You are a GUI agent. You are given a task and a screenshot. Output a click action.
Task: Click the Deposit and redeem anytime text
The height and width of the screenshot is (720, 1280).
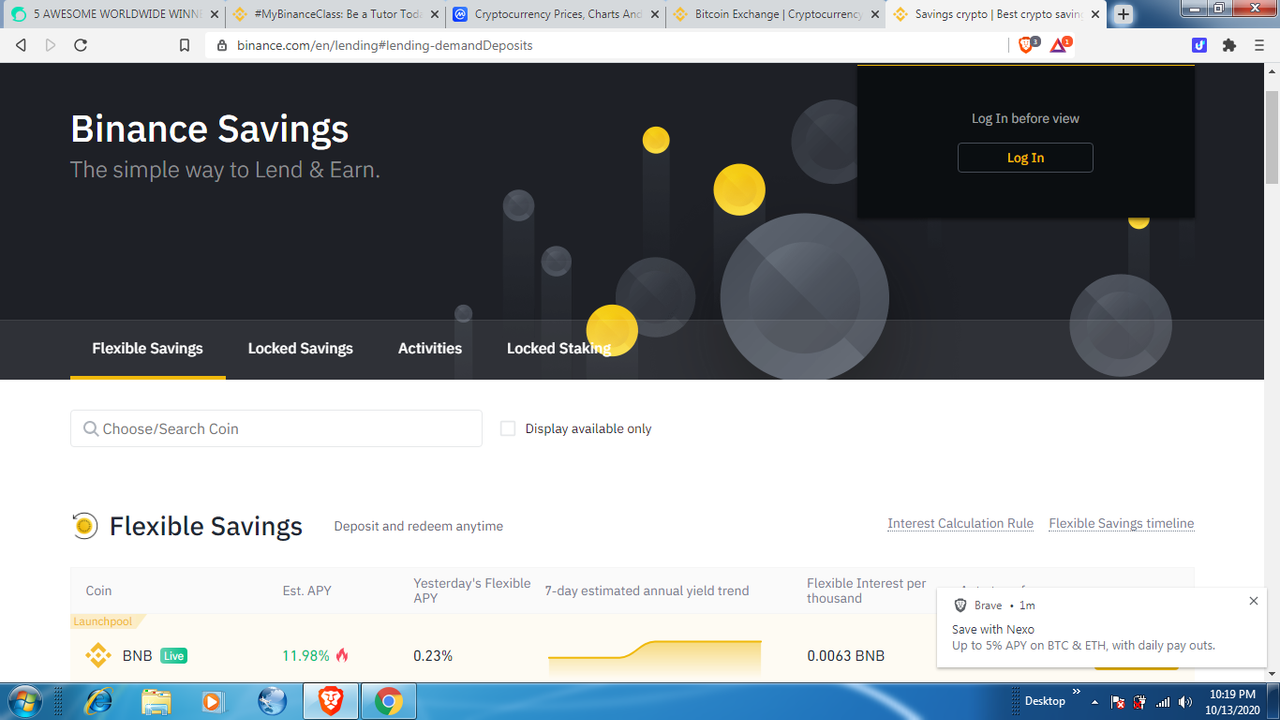click(419, 526)
